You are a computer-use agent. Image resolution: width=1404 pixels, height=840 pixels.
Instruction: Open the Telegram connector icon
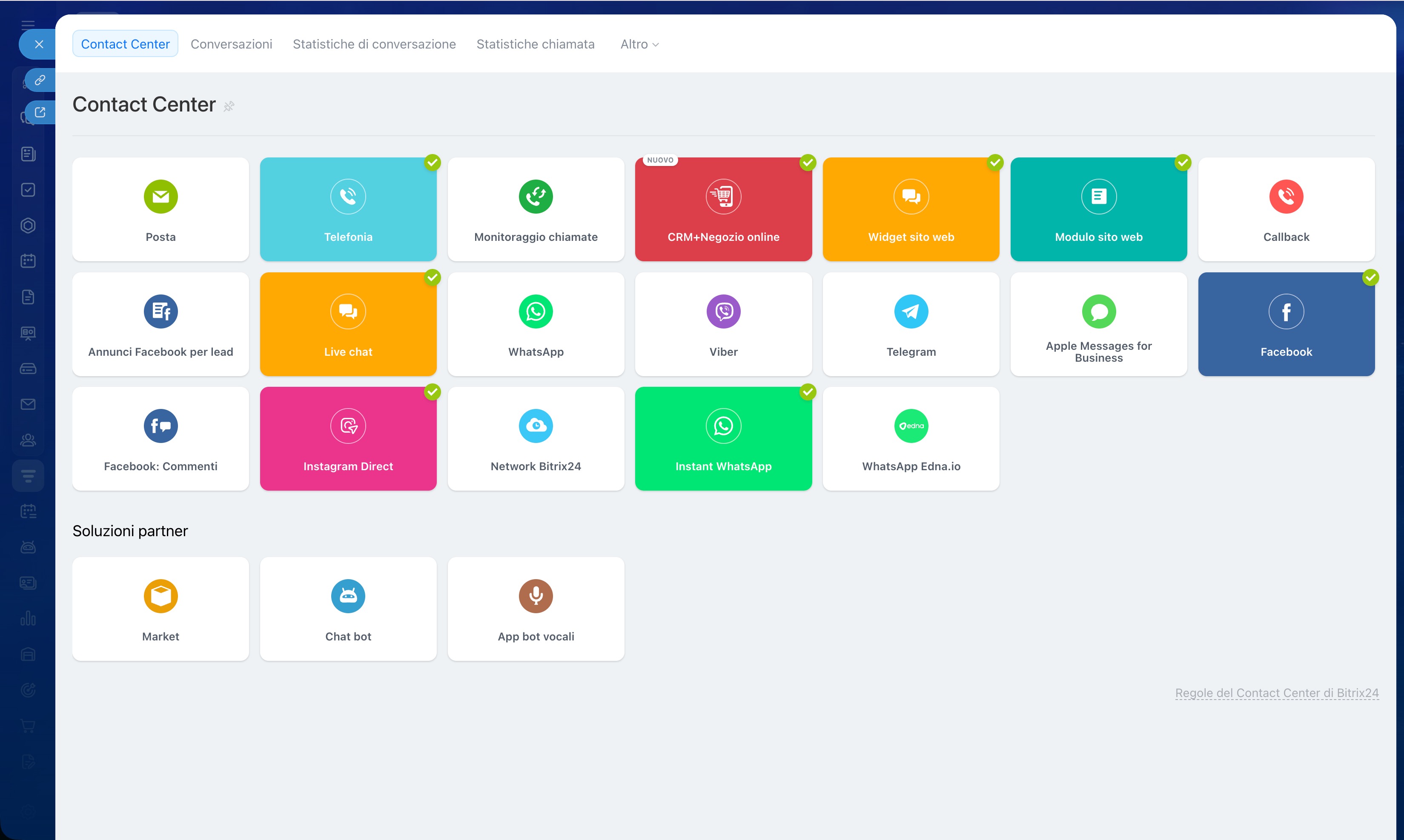910,311
